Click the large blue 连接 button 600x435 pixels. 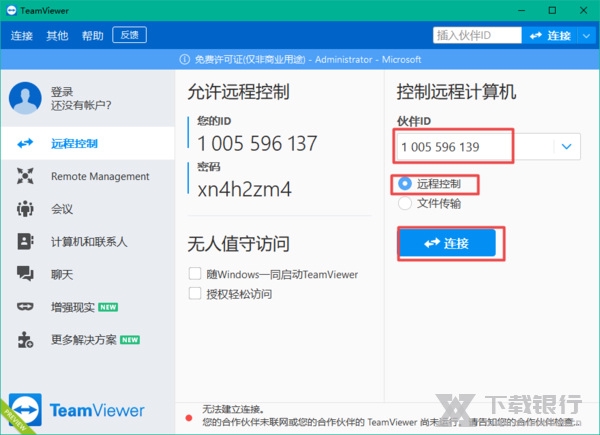pyautogui.click(x=448, y=243)
